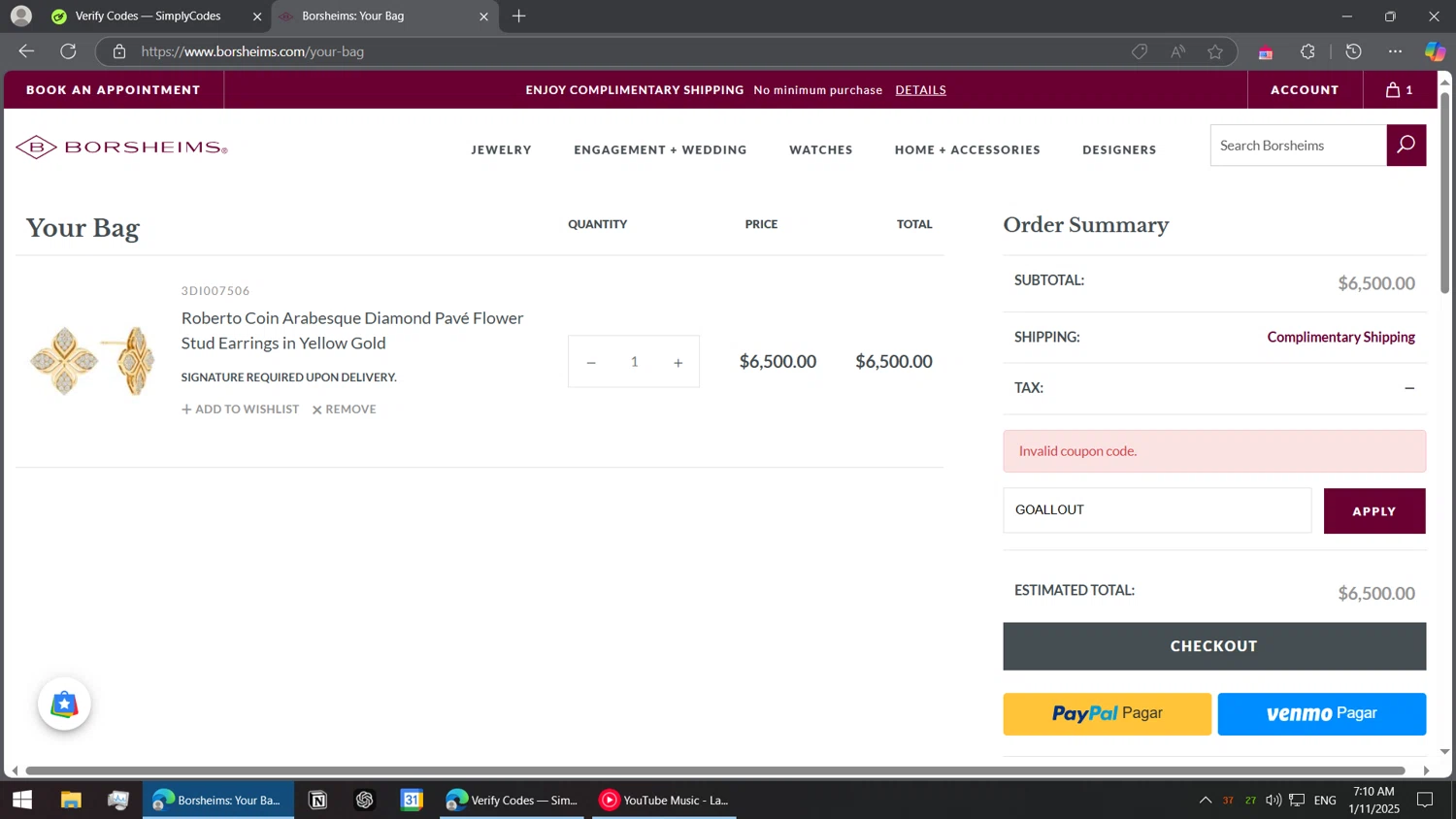
Task: Open browser settings and more menu
Action: coord(1395,51)
